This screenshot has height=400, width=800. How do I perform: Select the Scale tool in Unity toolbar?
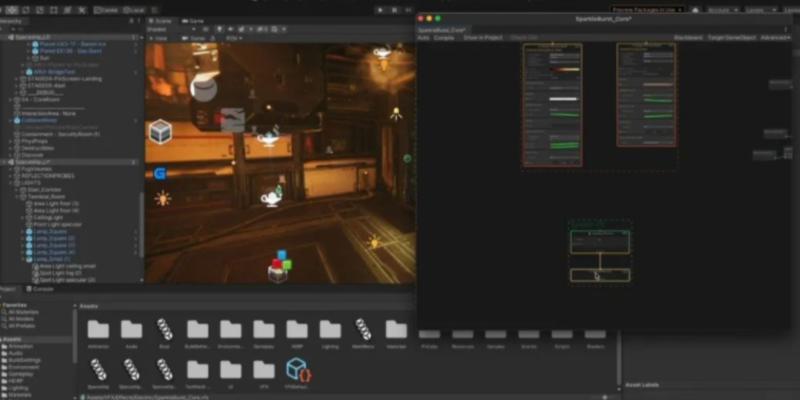(40, 10)
